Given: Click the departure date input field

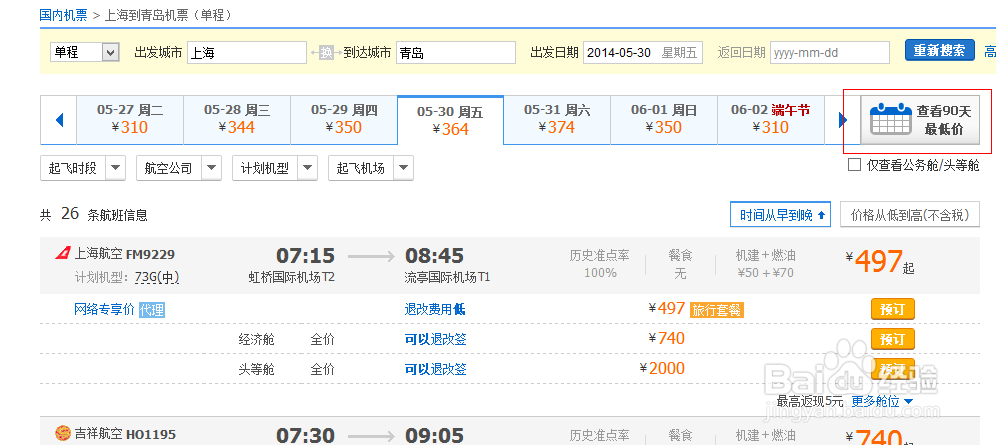Looking at the screenshot, I should (643, 53).
